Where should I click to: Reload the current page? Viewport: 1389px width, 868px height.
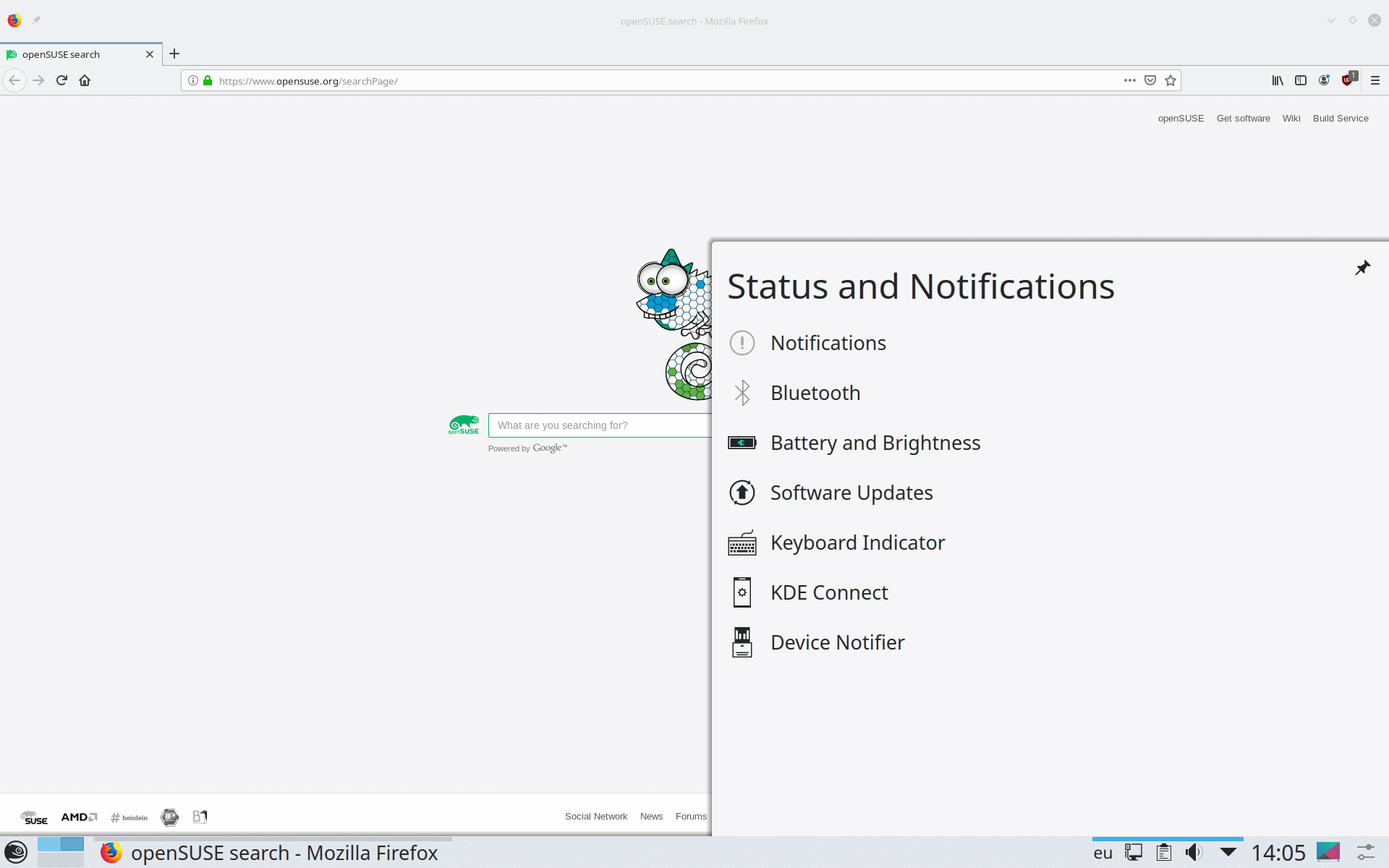(x=61, y=80)
